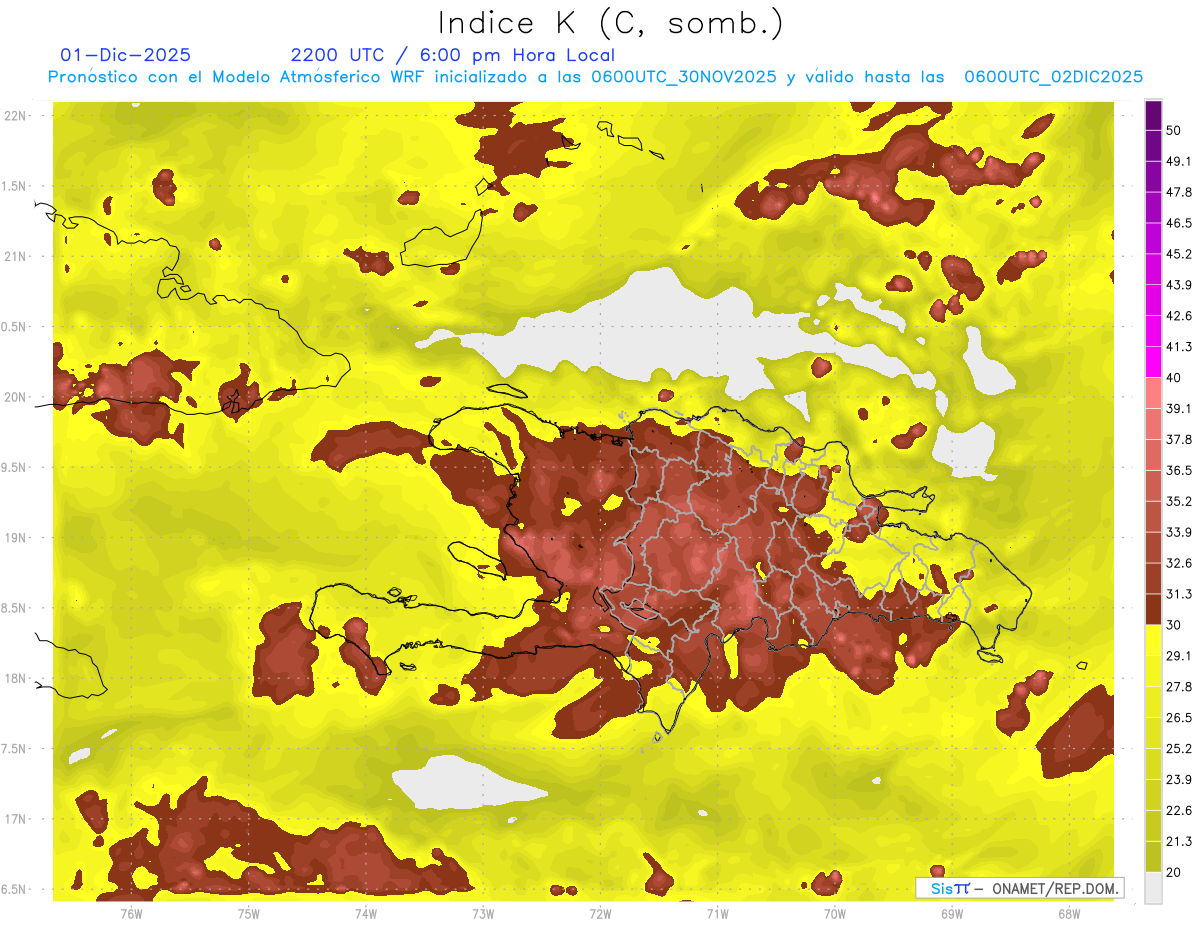The image size is (1200, 927).
Task: Click the 73W longitude label
Action: tap(483, 914)
